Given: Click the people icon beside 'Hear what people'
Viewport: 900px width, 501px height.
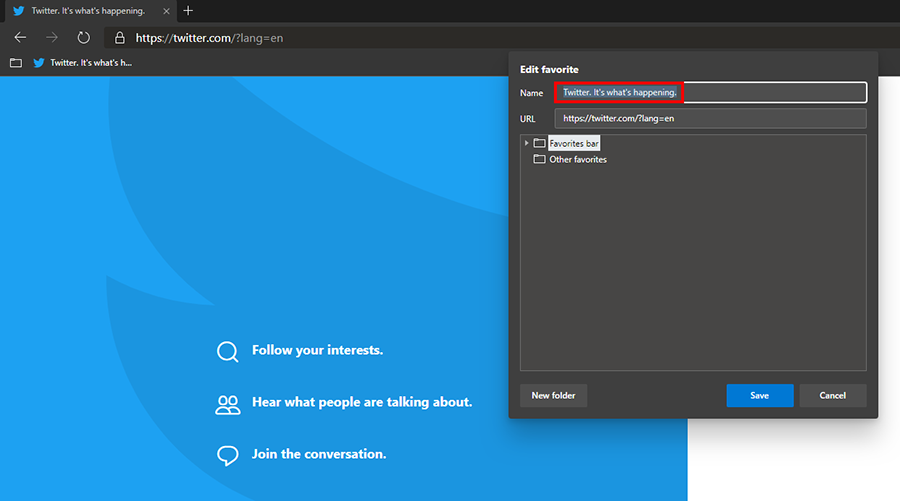Looking at the screenshot, I should pos(228,405).
